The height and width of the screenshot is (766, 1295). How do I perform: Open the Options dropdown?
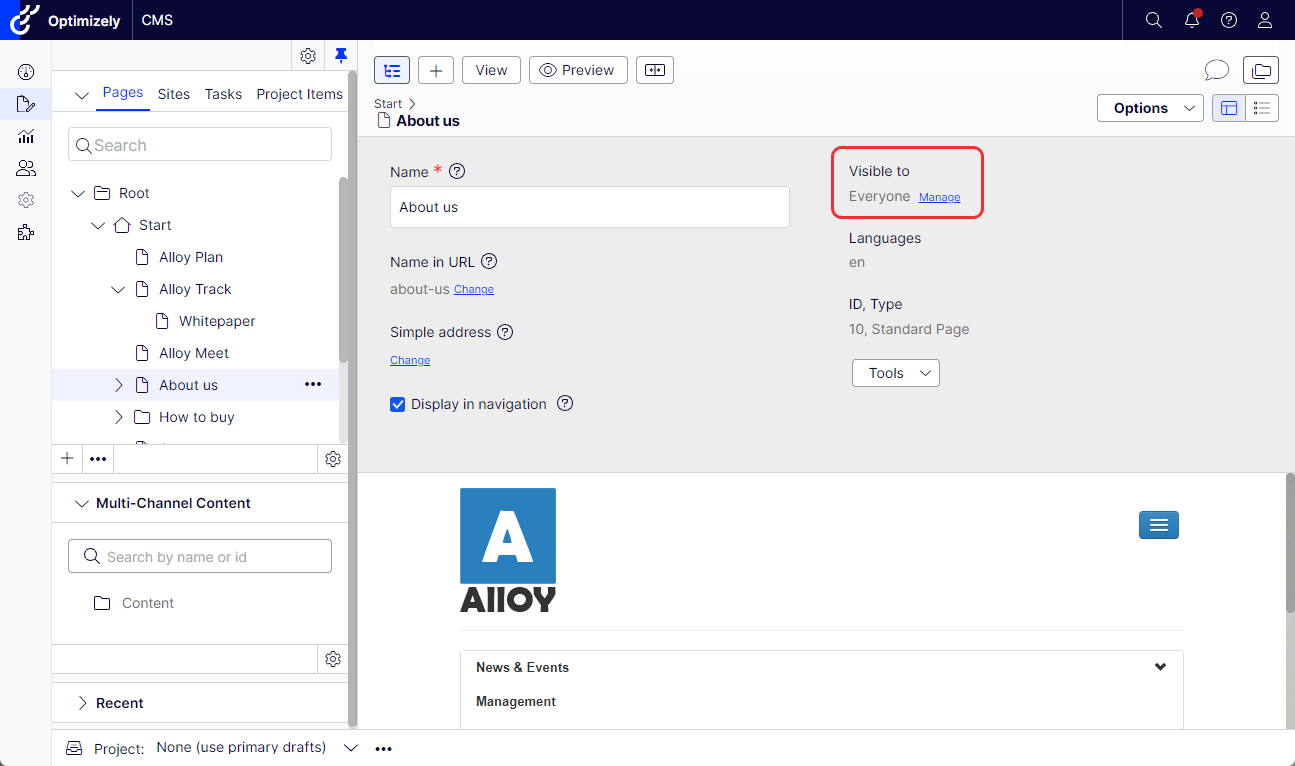[x=1149, y=108]
